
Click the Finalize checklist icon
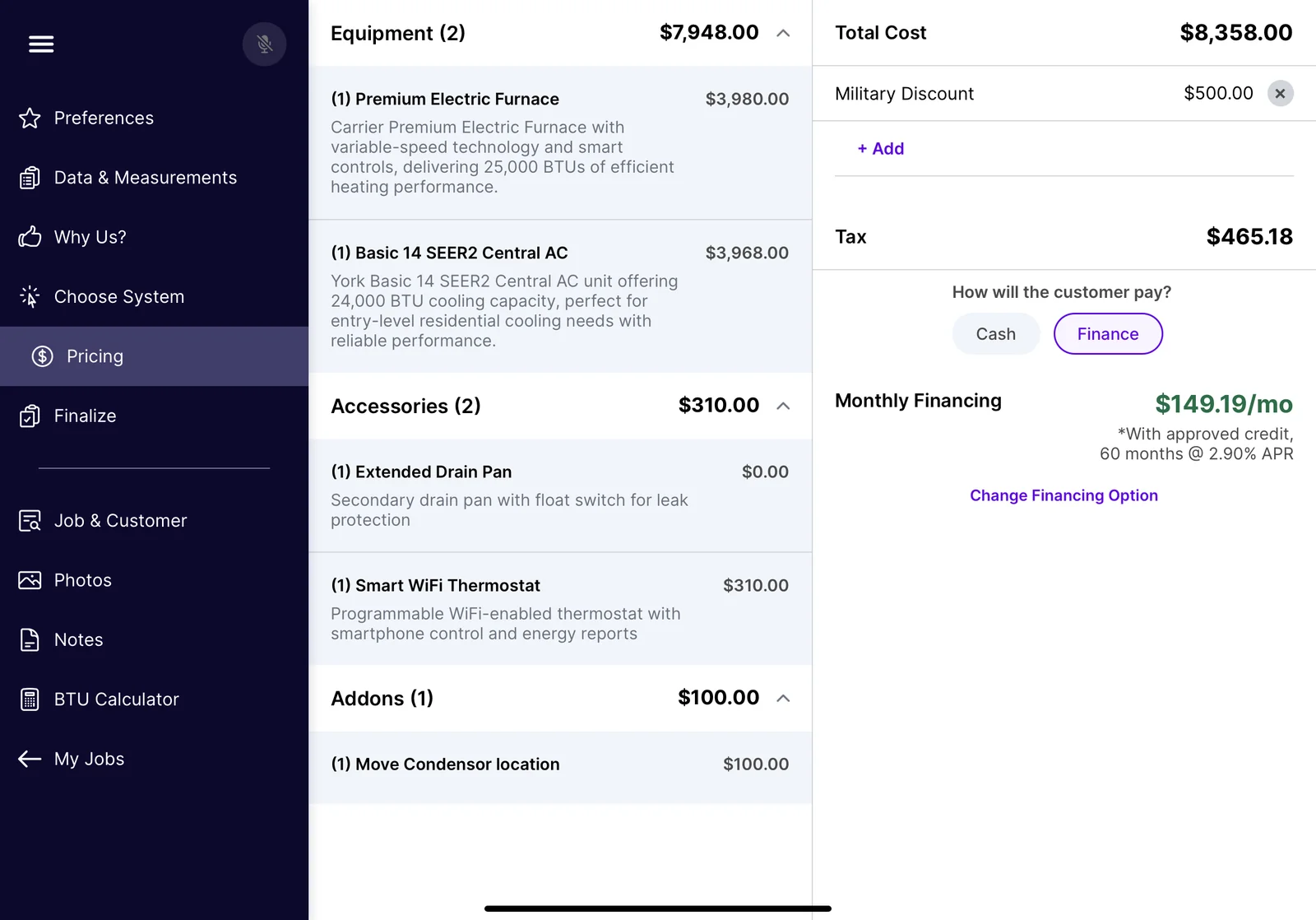30,416
